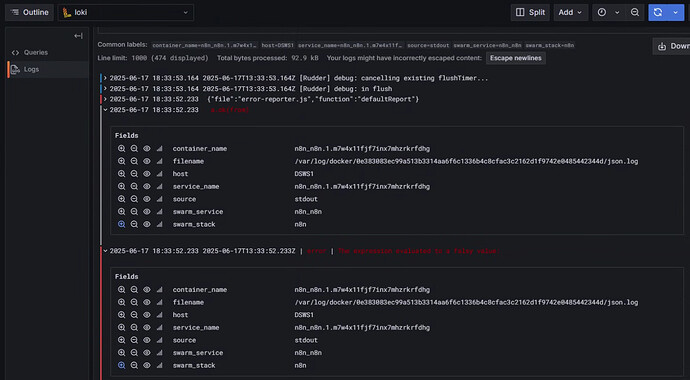Toggle eye icon for first swarm_service field
The width and height of the screenshot is (690, 380).
pyautogui.click(x=147, y=212)
